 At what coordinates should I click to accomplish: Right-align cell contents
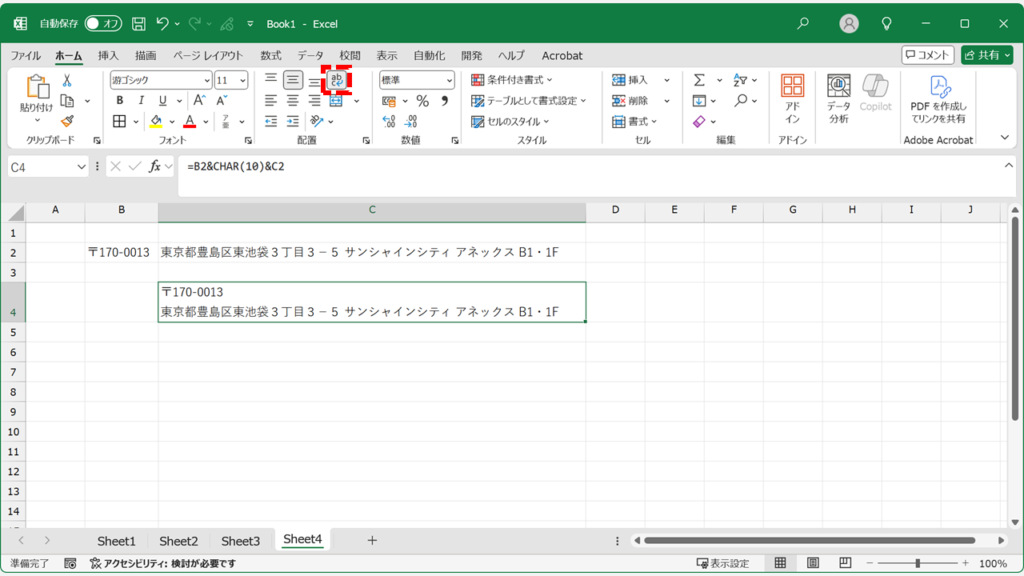click(315, 101)
